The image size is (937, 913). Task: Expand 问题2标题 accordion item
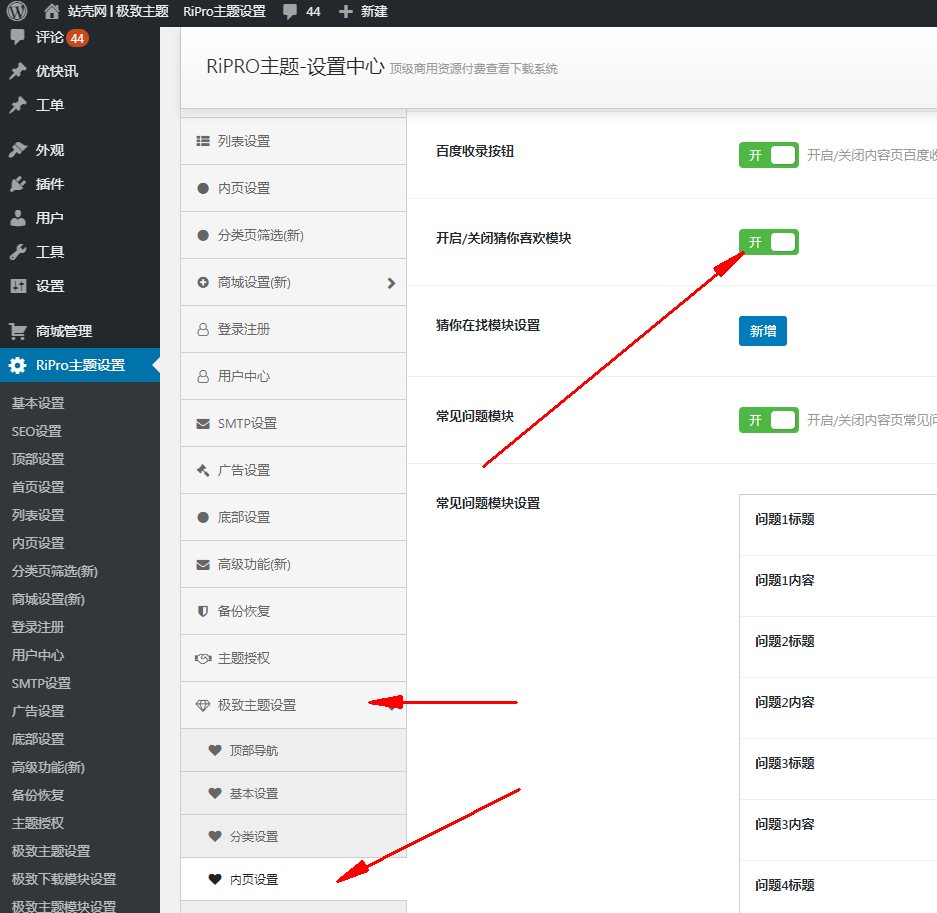point(838,647)
